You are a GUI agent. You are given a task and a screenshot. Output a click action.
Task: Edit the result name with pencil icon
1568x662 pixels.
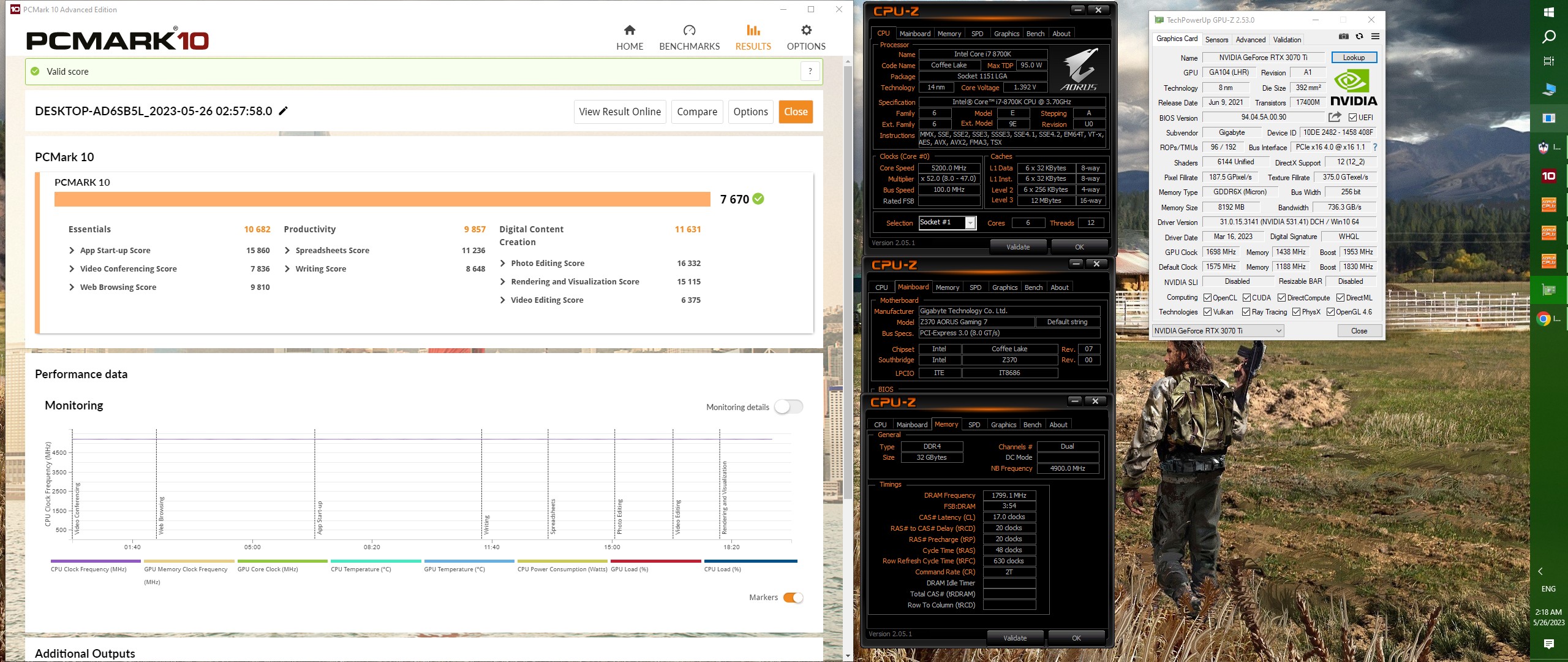[x=283, y=111]
